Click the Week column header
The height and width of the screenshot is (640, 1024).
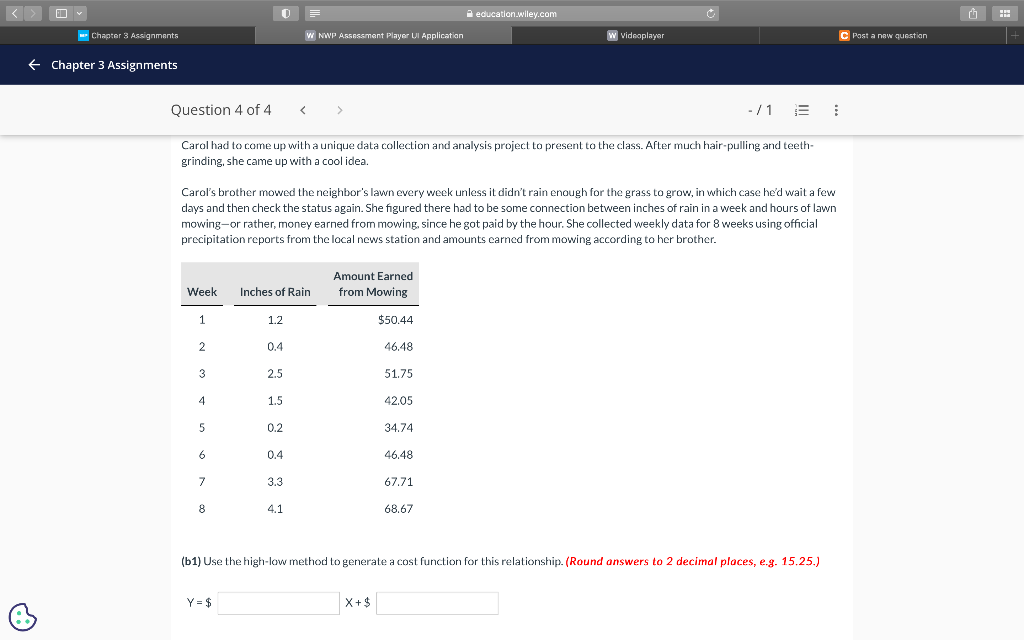[202, 292]
